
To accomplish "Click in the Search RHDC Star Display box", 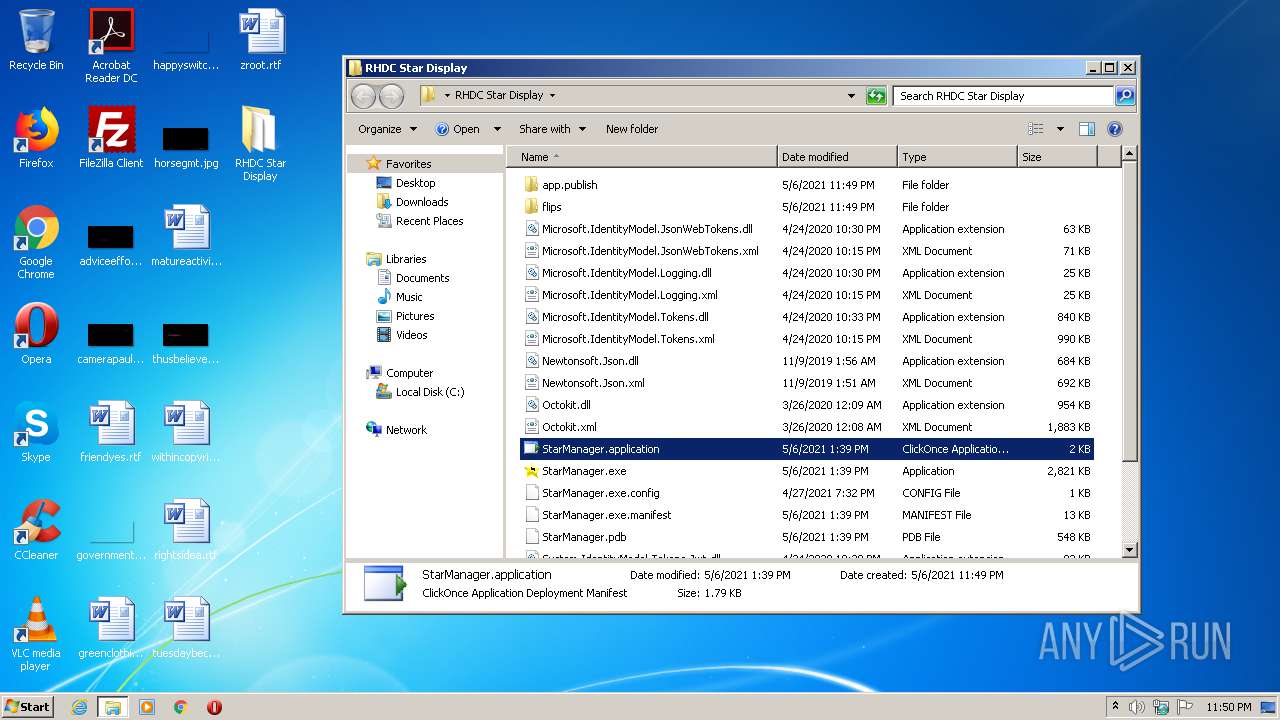I will click(1003, 96).
